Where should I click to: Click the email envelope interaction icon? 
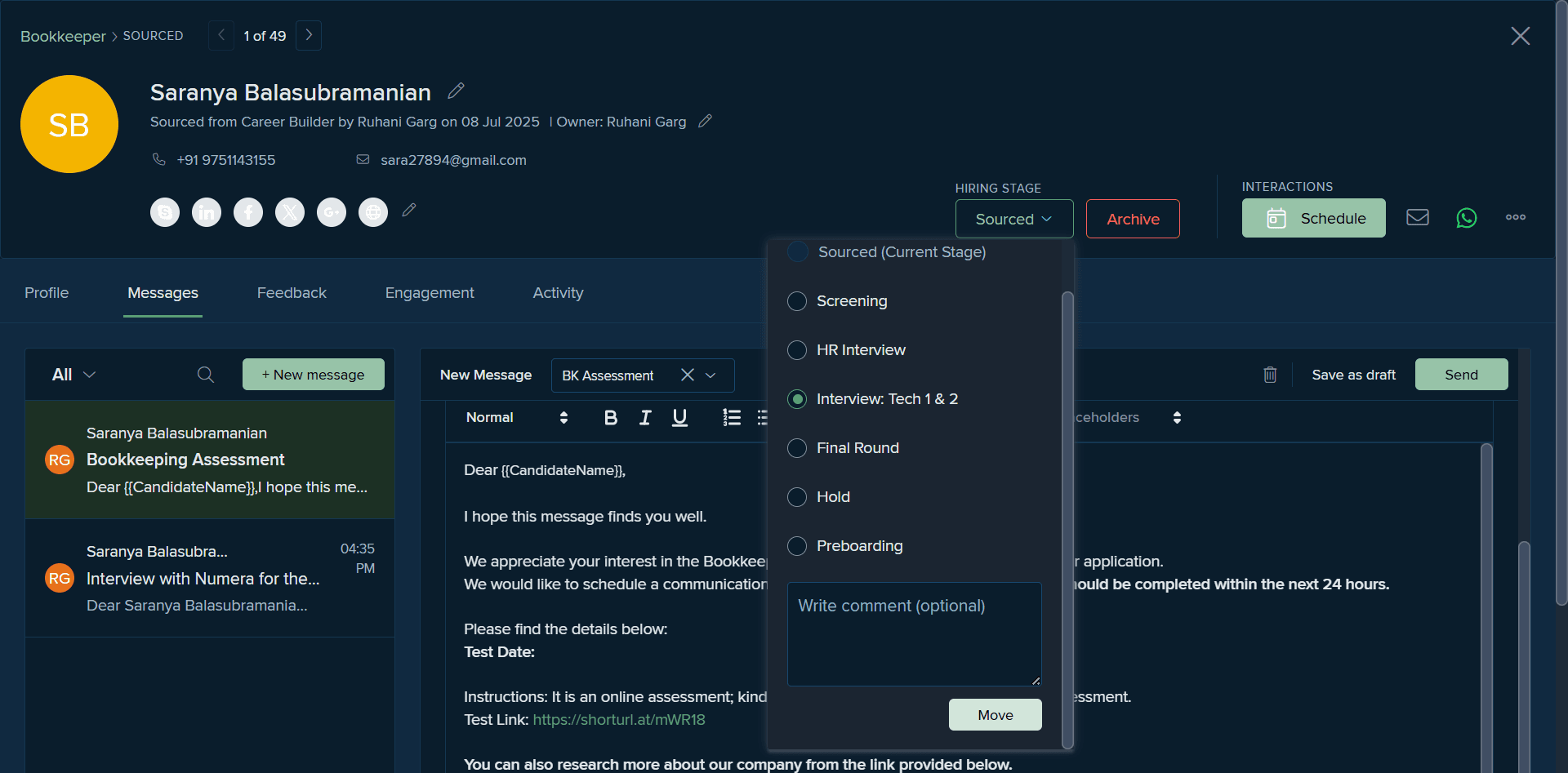tap(1418, 217)
